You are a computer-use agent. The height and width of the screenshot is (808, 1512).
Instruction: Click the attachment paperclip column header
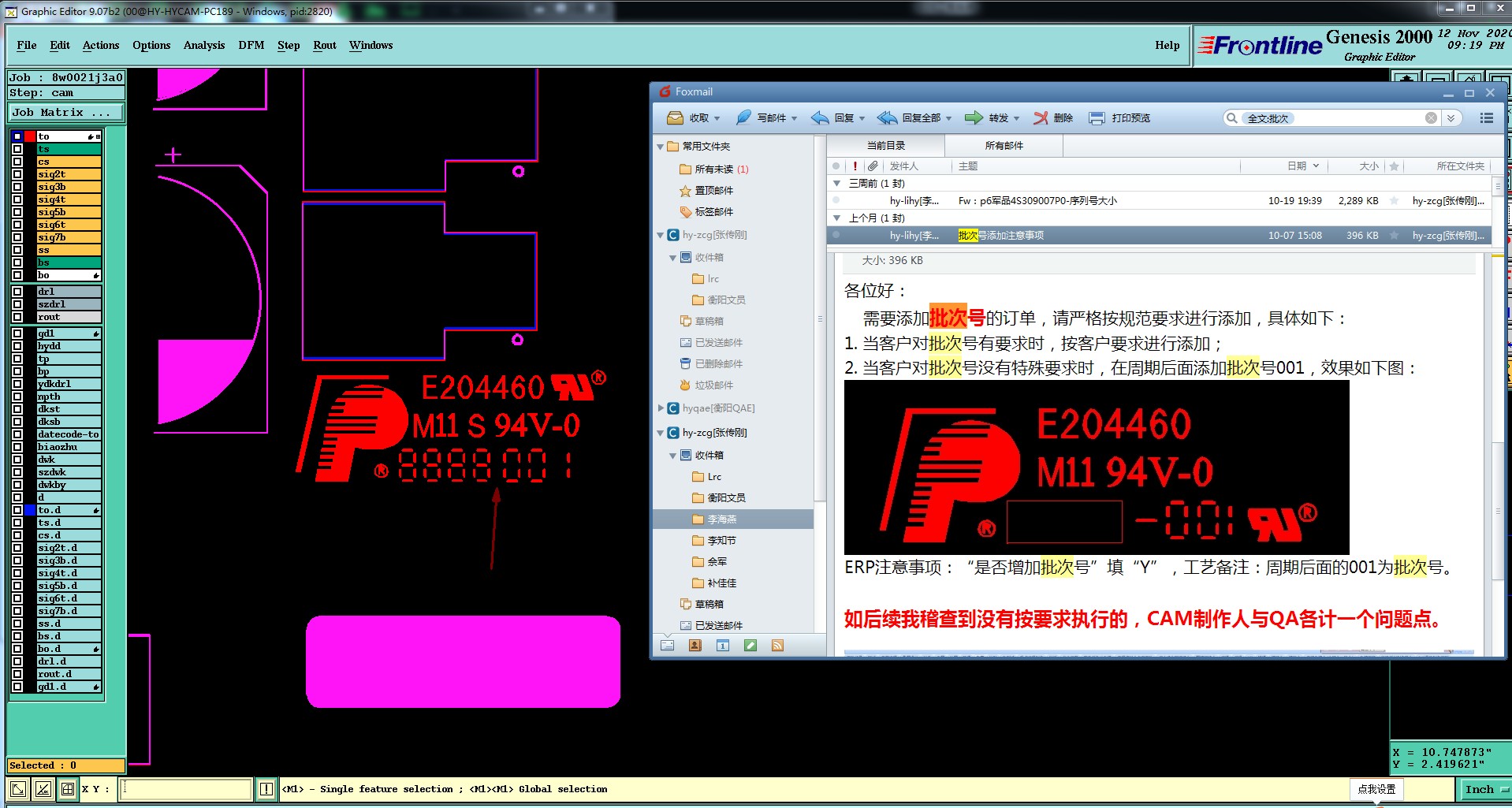(x=873, y=166)
